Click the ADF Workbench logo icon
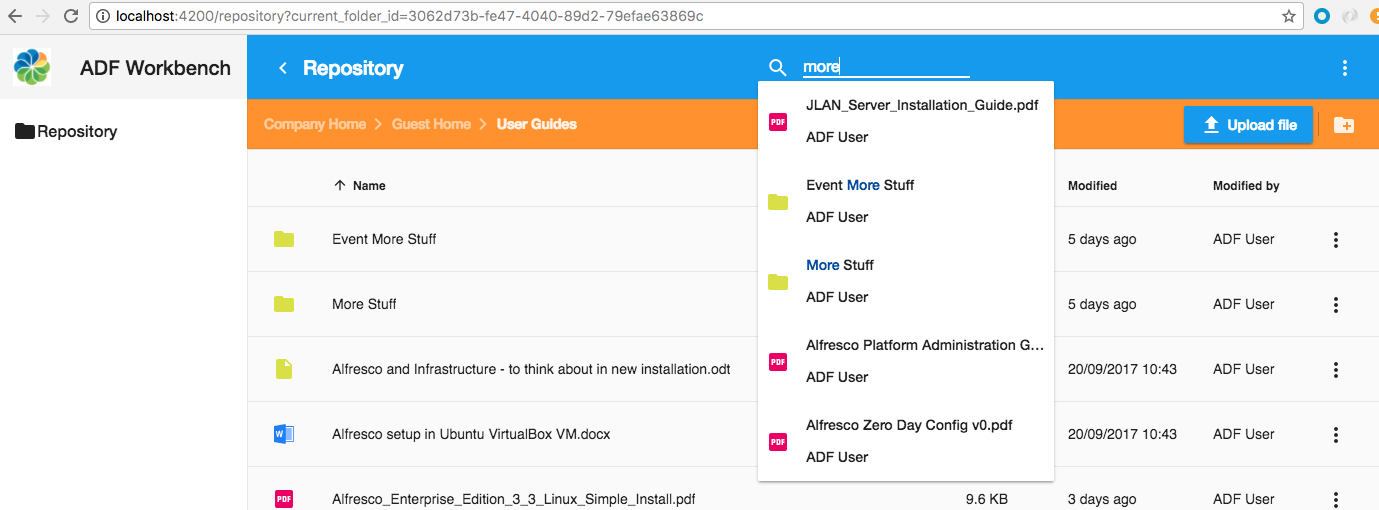The image size is (1379, 510). point(32,68)
